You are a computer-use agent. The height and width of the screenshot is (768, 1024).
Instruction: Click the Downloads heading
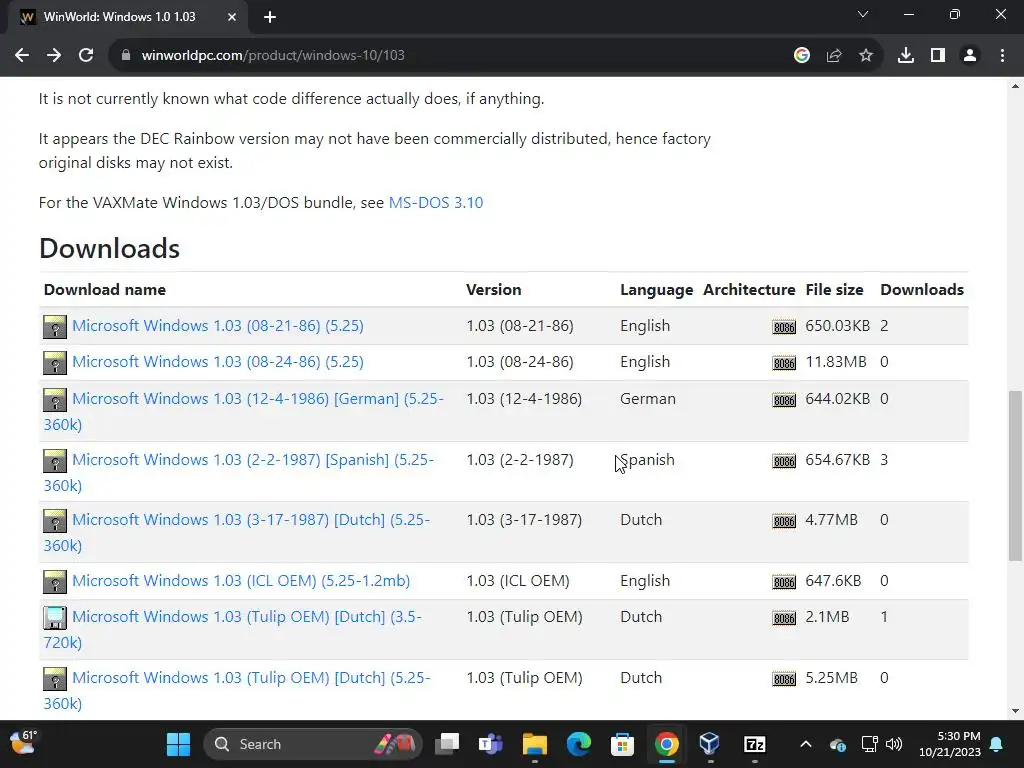109,248
